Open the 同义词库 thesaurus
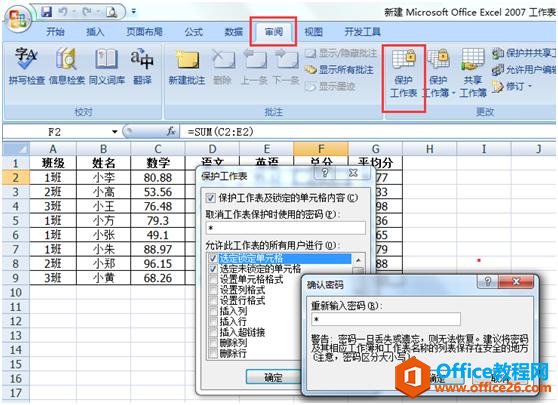The width and height of the screenshot is (558, 405). (106, 66)
